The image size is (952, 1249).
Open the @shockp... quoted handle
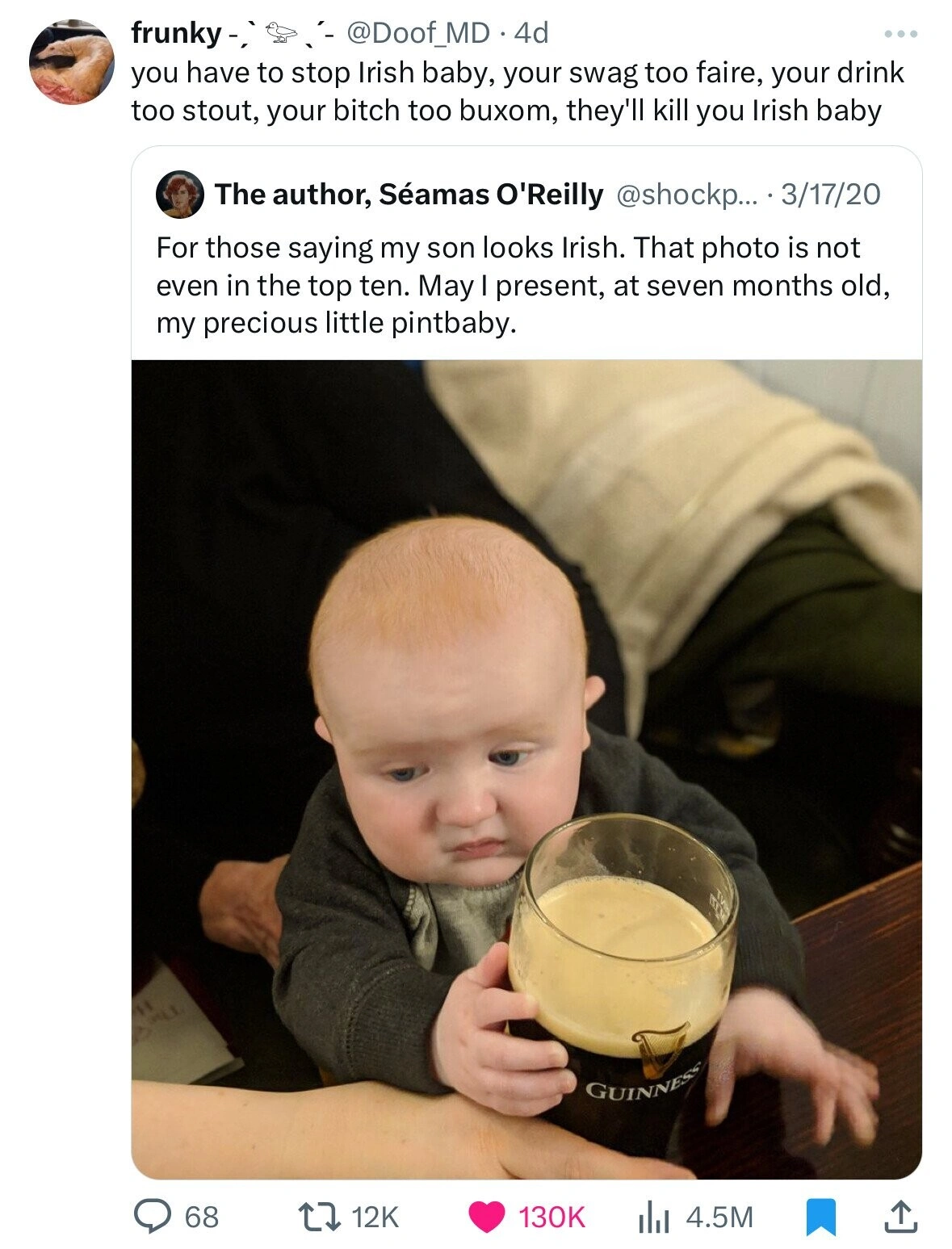click(684, 195)
